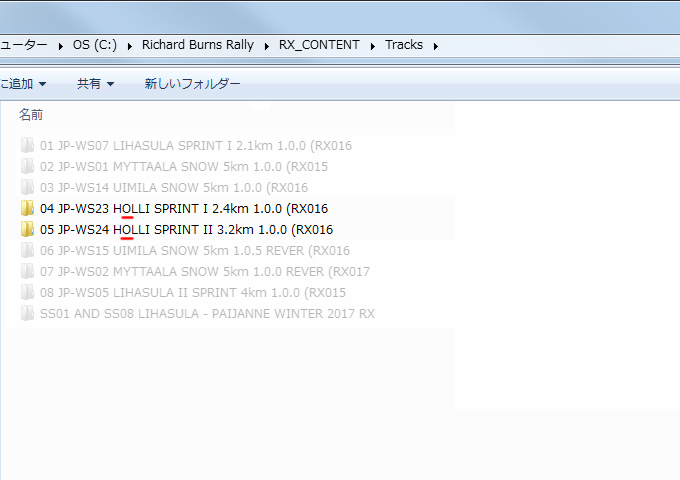Image resolution: width=680 pixels, height=480 pixels.
Task: Expand arrow after OS (C:) breadcrumb
Action: tap(129, 46)
